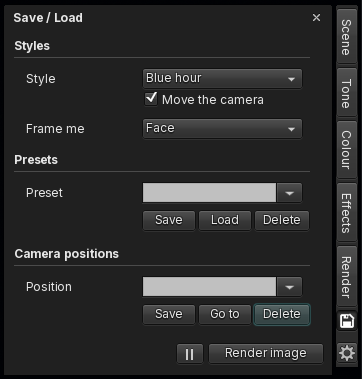Image resolution: width=362 pixels, height=379 pixels.
Task: Open the Style dropdown showing Blue hour
Action: click(x=222, y=79)
